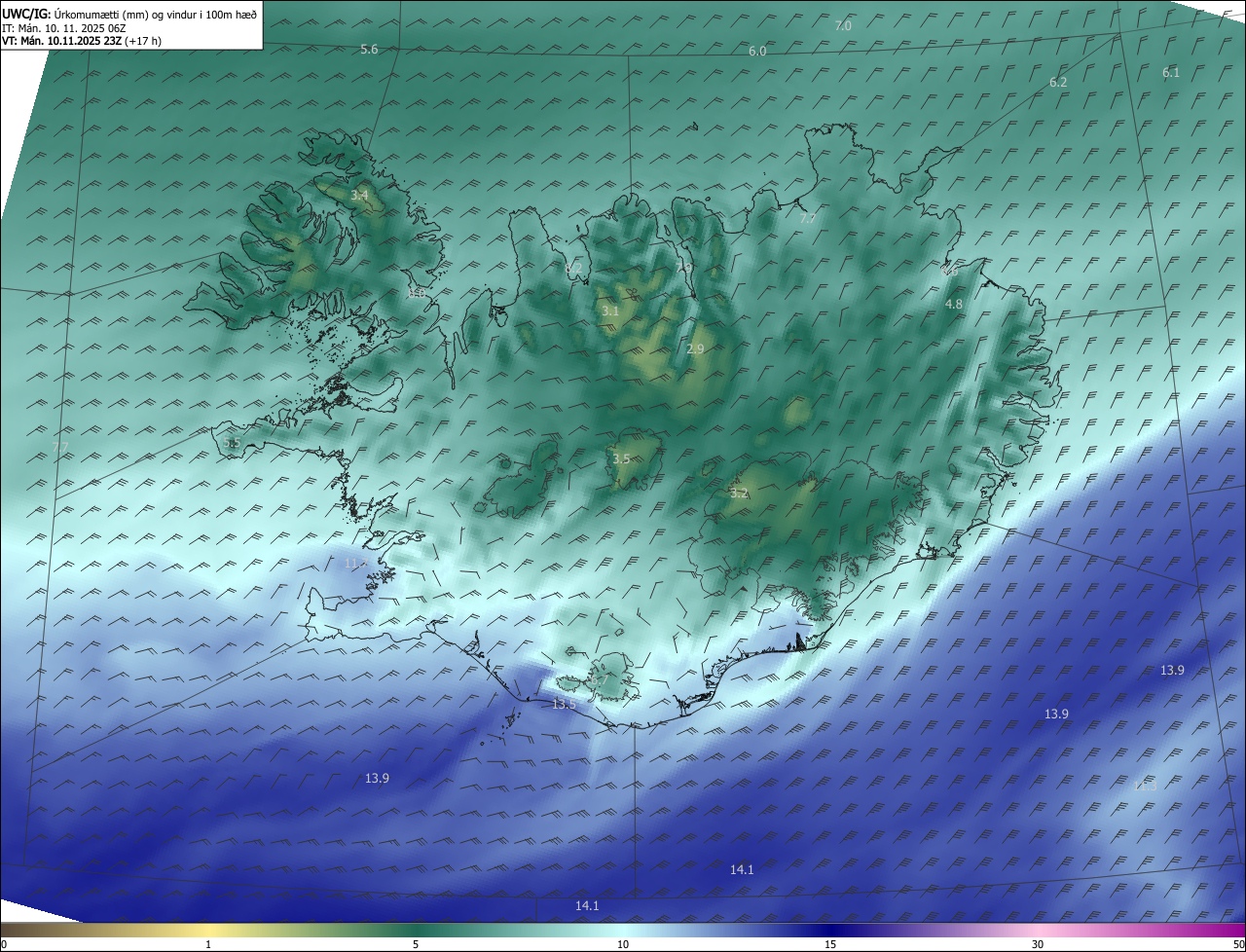Select the 3.2 value over Vatnajökull
This screenshot has width=1246, height=952.
(x=739, y=494)
